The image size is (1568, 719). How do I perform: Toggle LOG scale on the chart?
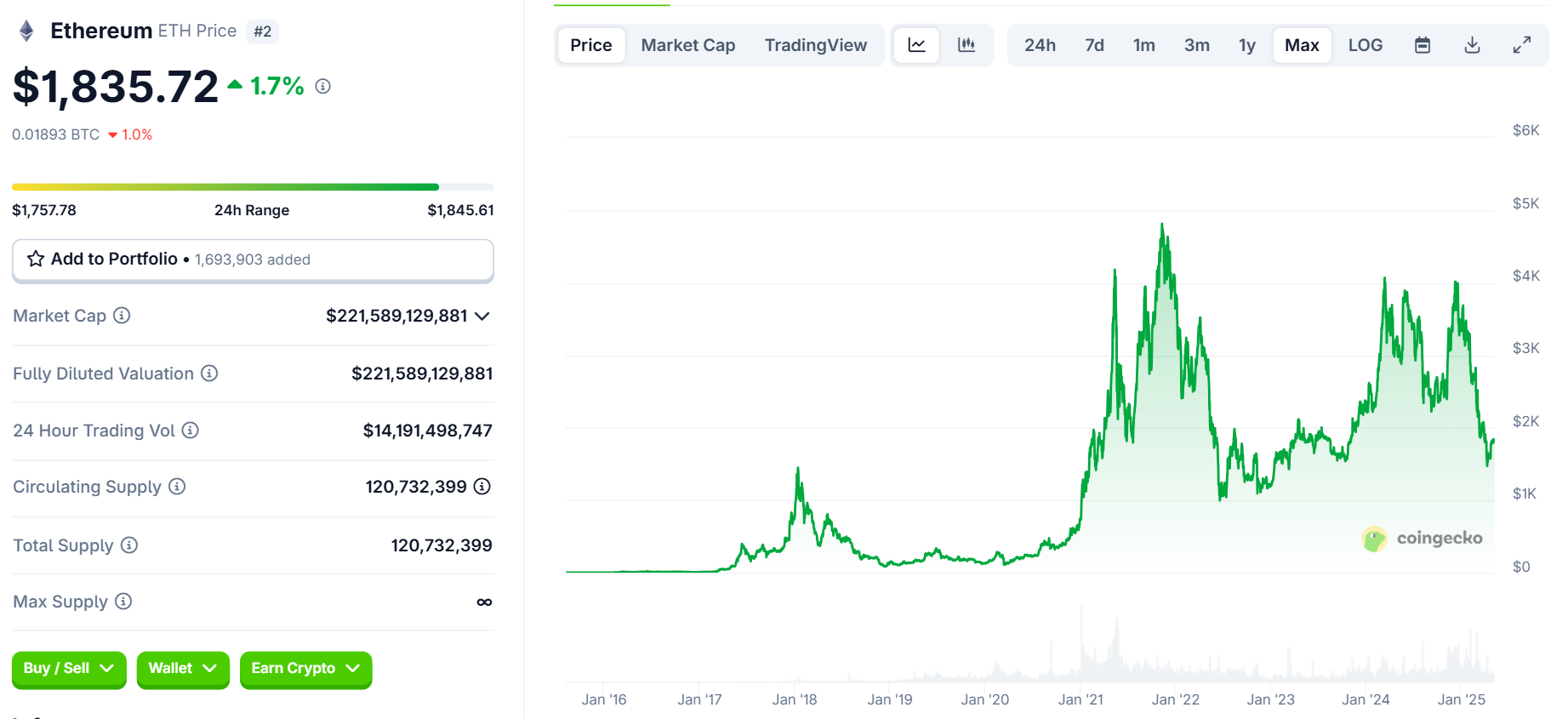point(1366,45)
